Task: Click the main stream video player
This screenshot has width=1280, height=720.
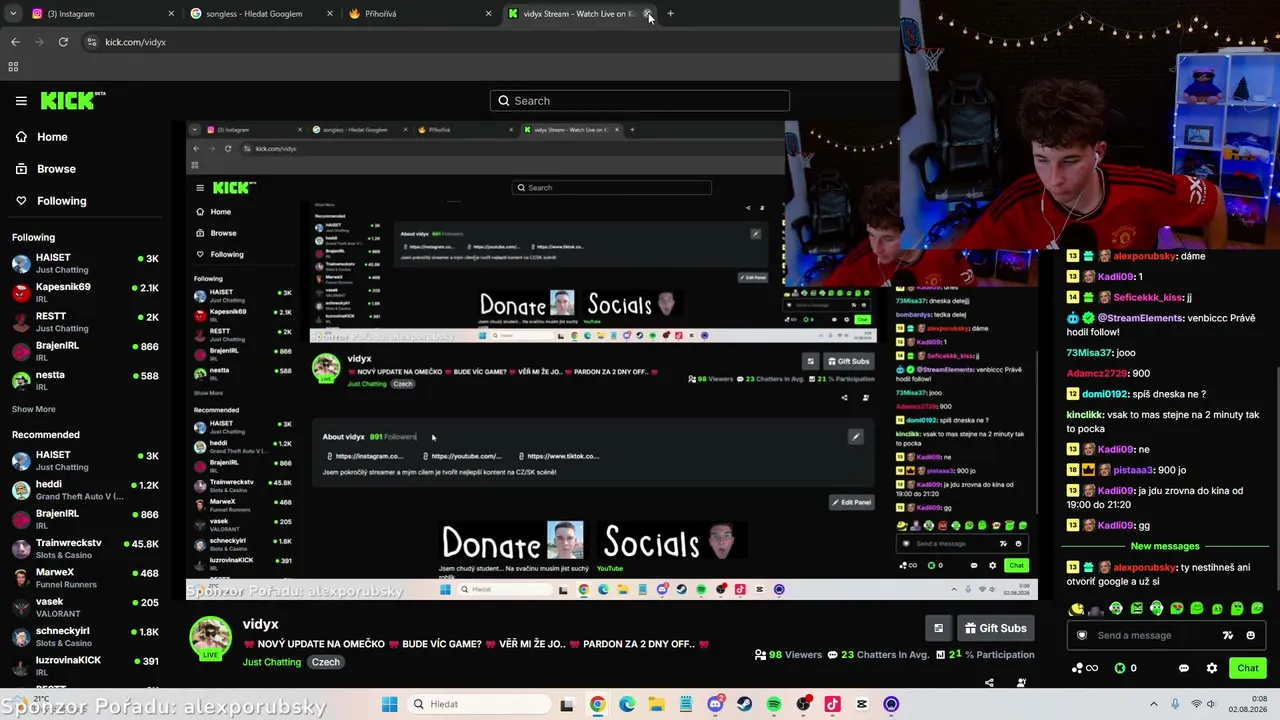Action: tap(611, 360)
